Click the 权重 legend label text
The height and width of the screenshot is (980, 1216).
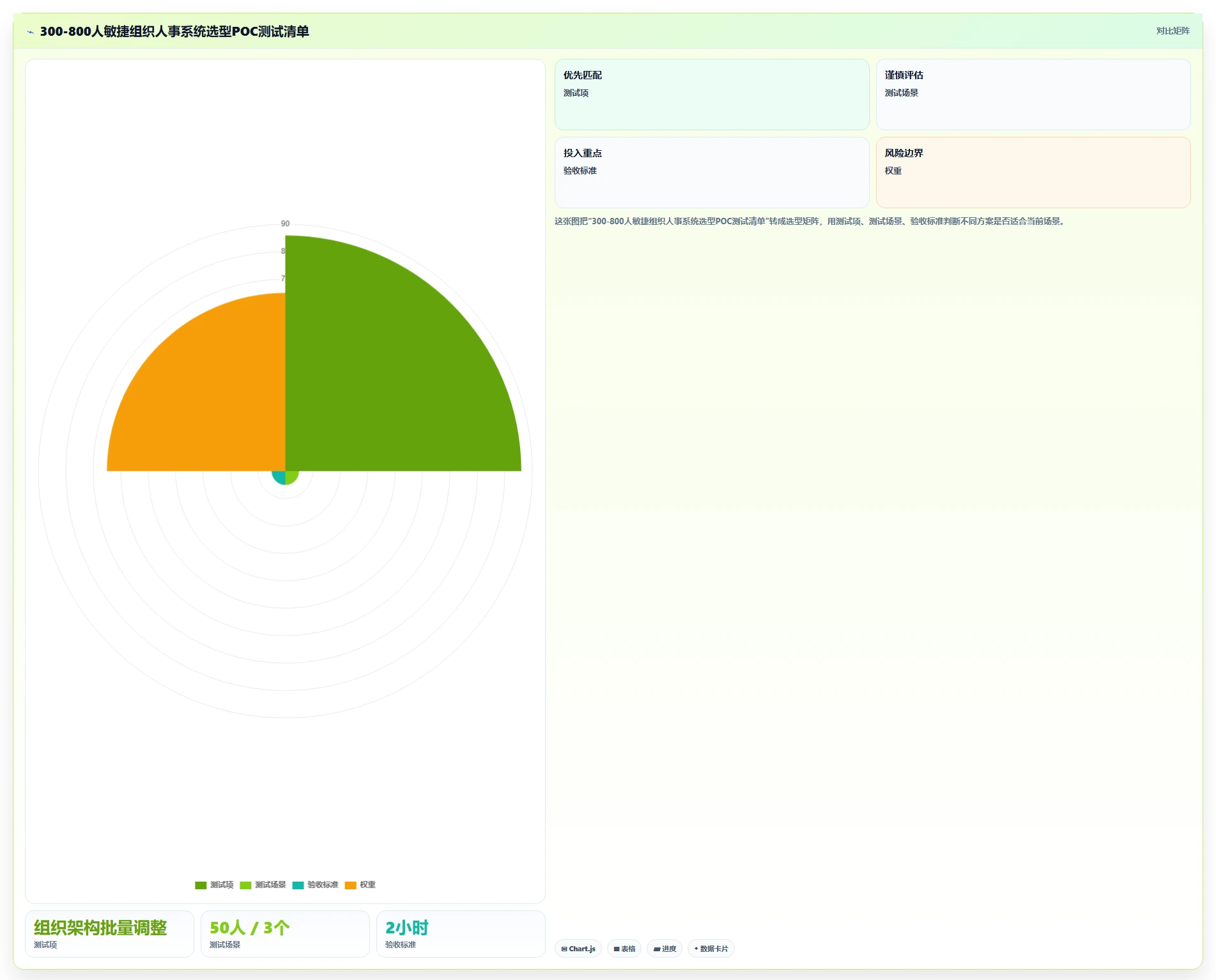click(367, 885)
